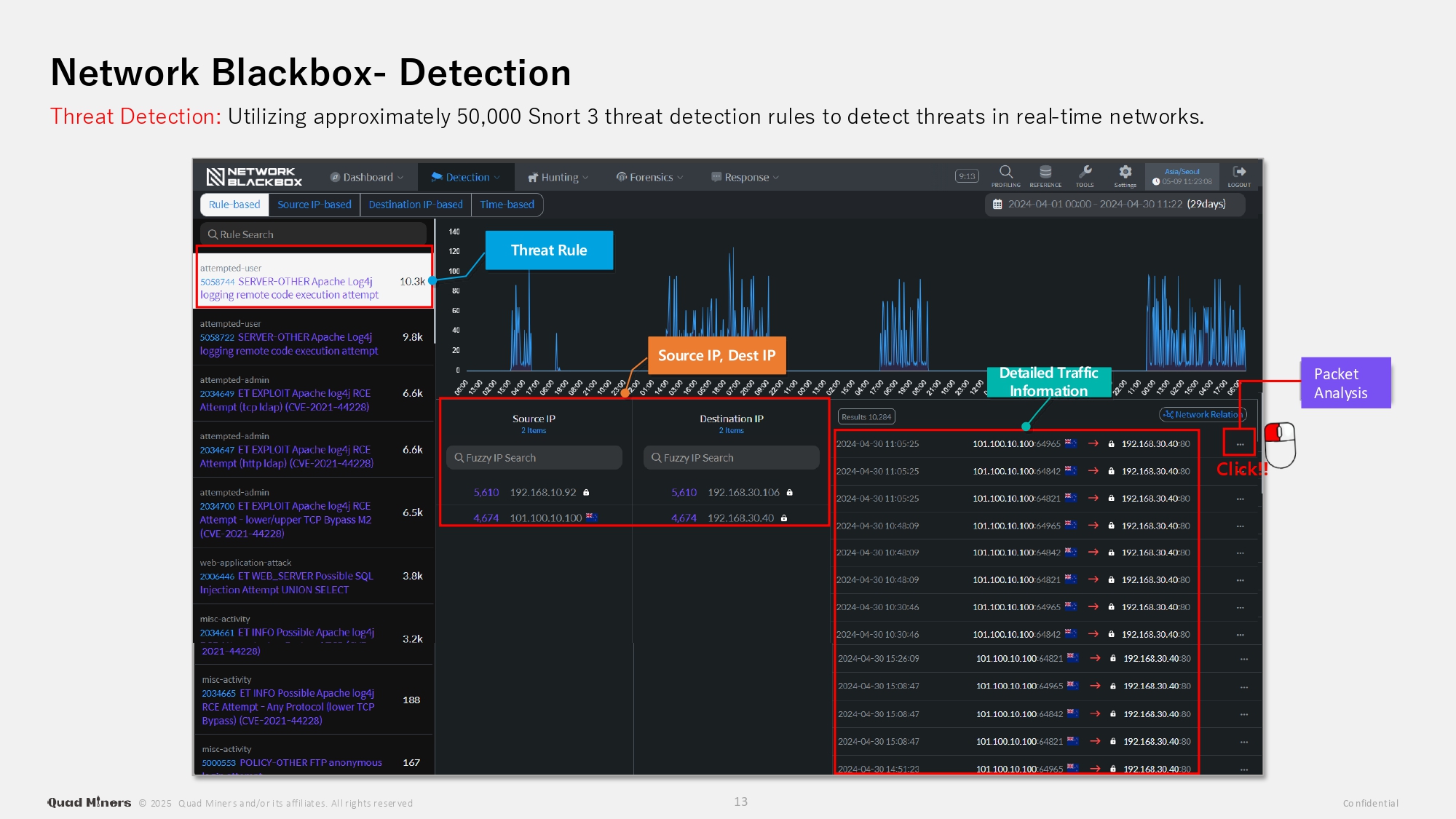
Task: Switch to the Source IP-based tab
Action: pos(314,205)
